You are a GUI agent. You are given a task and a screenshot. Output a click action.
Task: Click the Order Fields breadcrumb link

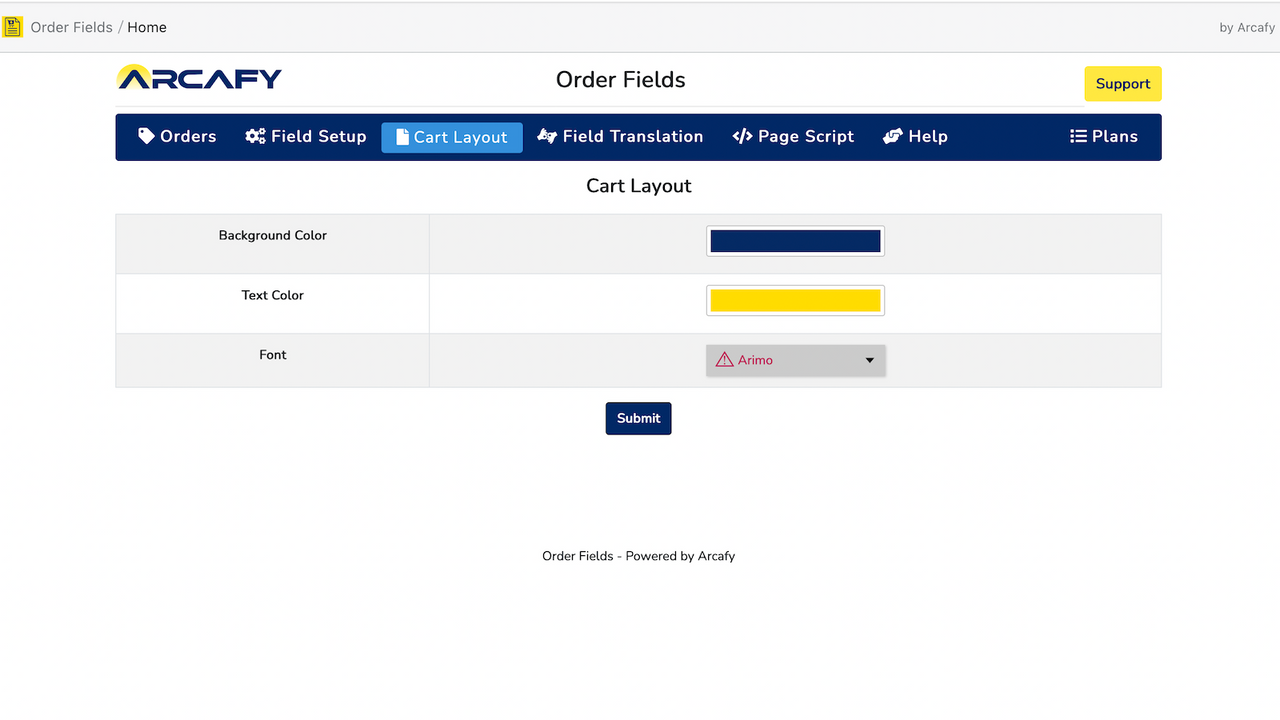72,27
